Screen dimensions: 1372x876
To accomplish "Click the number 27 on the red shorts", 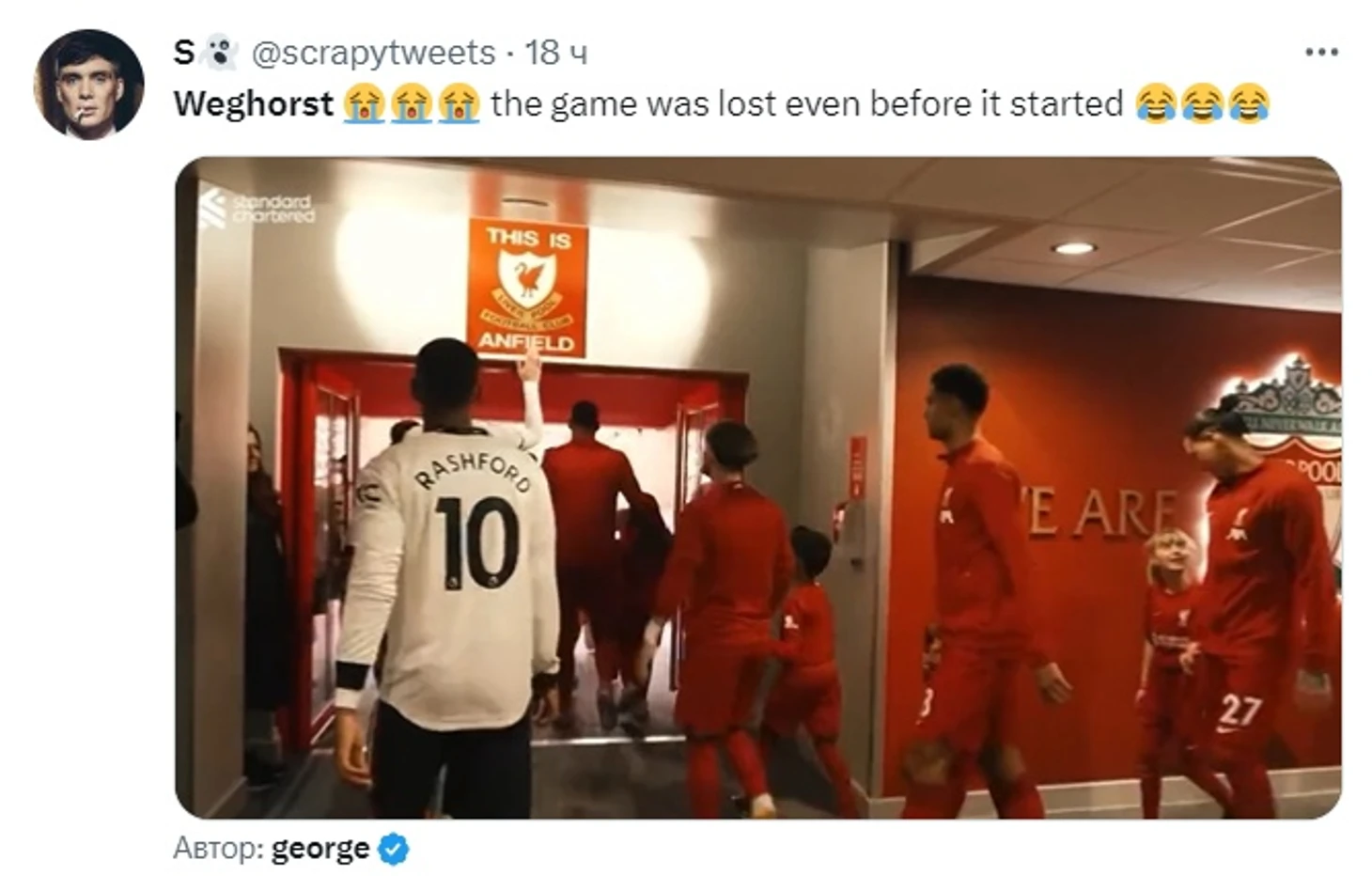I will [x=1239, y=711].
